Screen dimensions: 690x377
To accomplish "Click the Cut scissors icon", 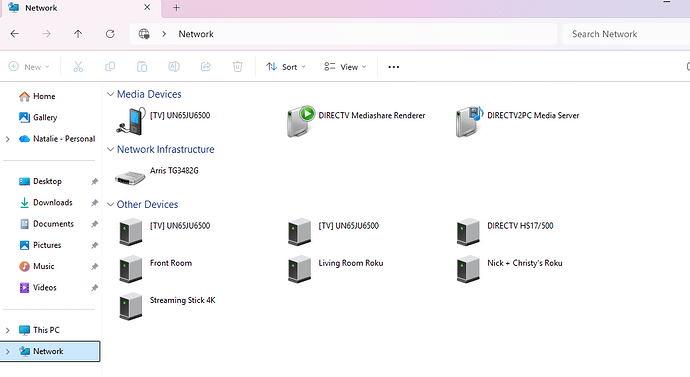I will tap(78, 67).
